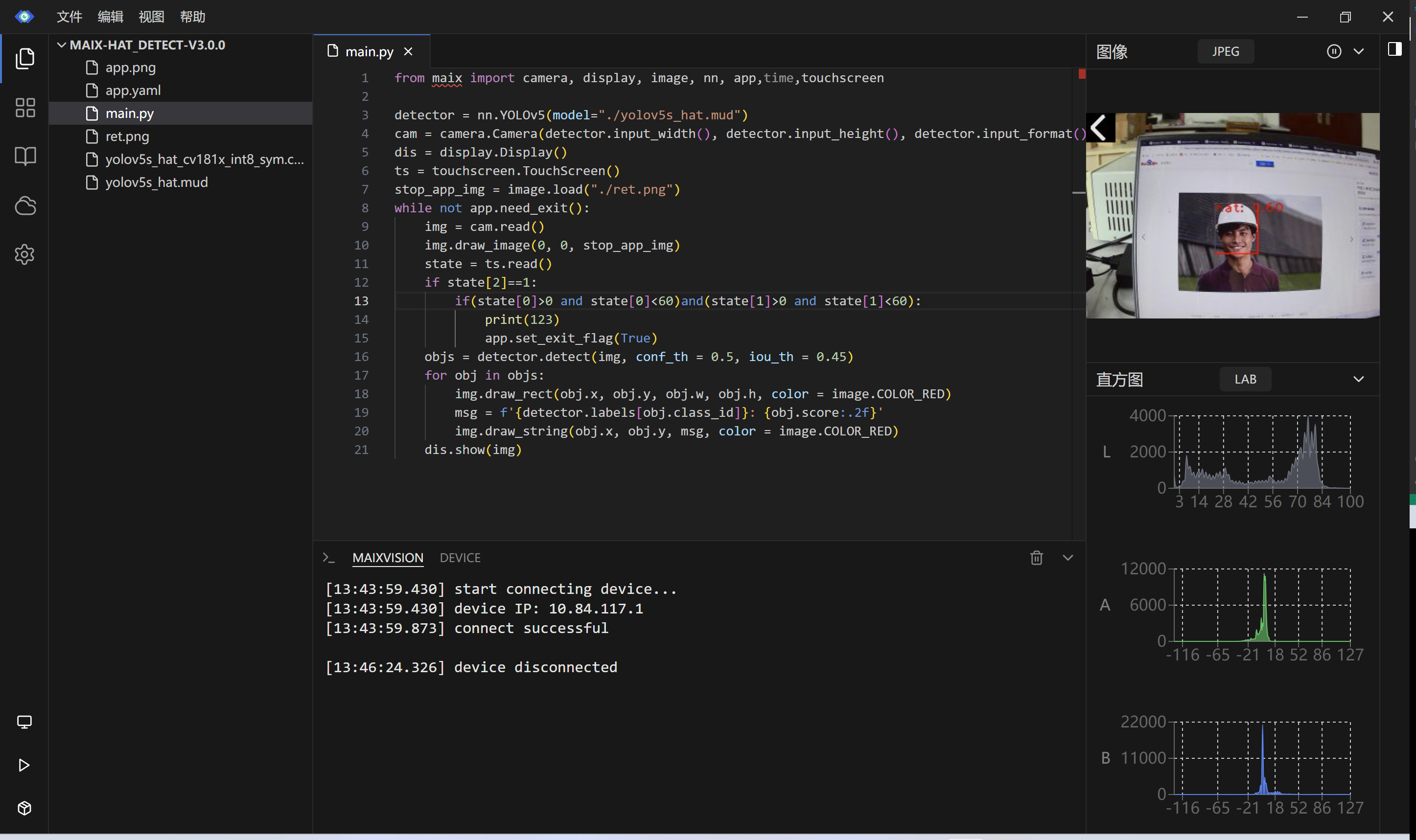Open the 编辑 menu

(111, 17)
